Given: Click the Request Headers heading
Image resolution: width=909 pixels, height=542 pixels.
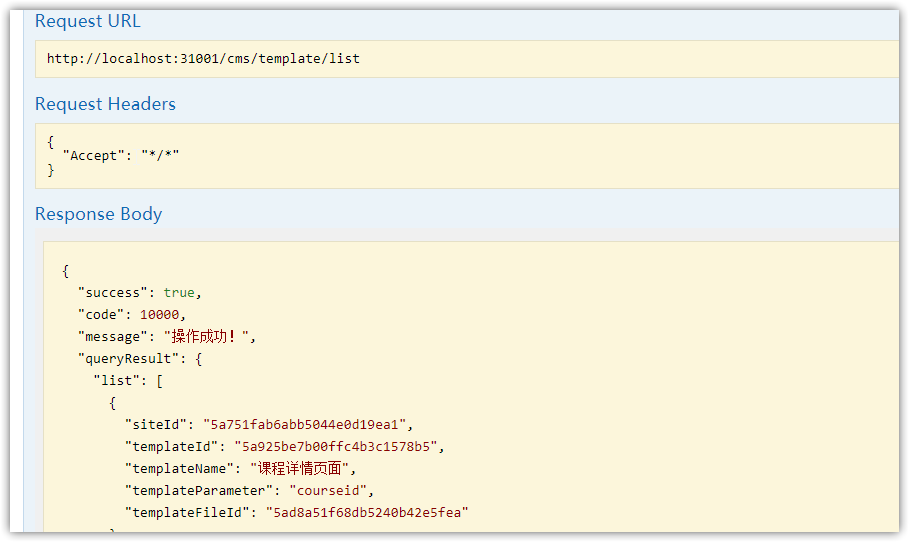Looking at the screenshot, I should click(x=105, y=104).
